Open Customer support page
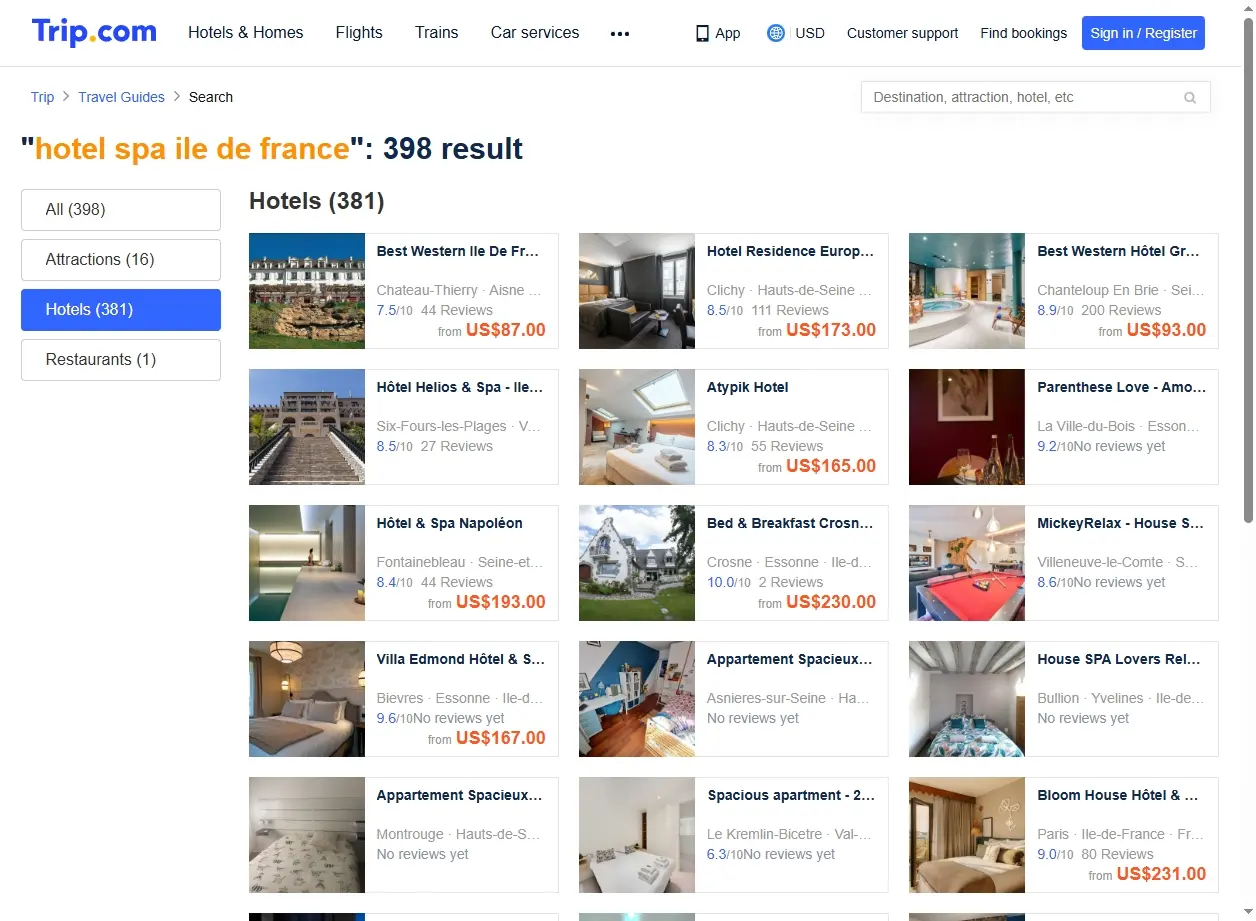Screen dimensions: 1256x921 pos(902,33)
